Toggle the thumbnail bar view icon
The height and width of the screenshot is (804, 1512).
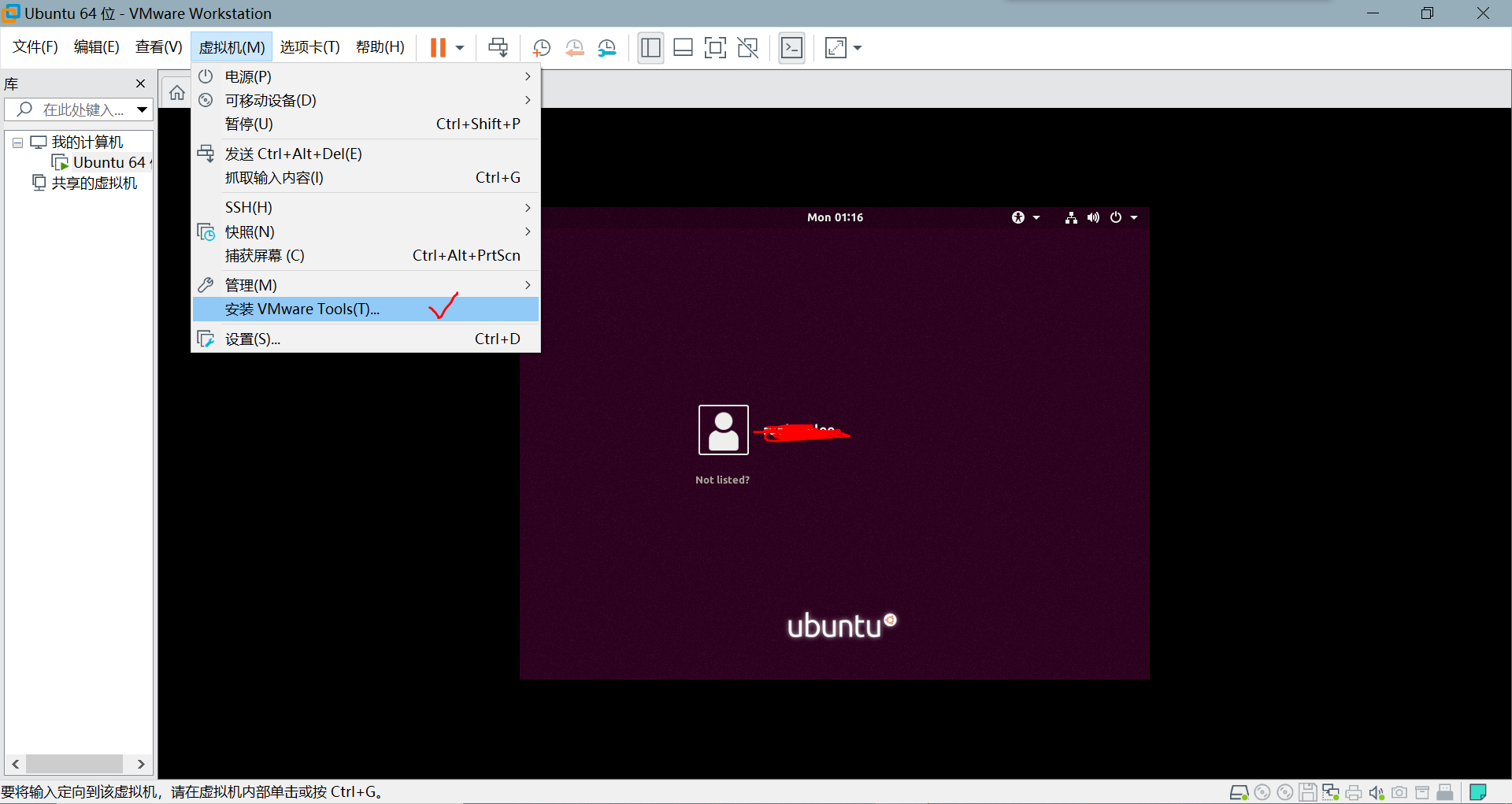(683, 48)
